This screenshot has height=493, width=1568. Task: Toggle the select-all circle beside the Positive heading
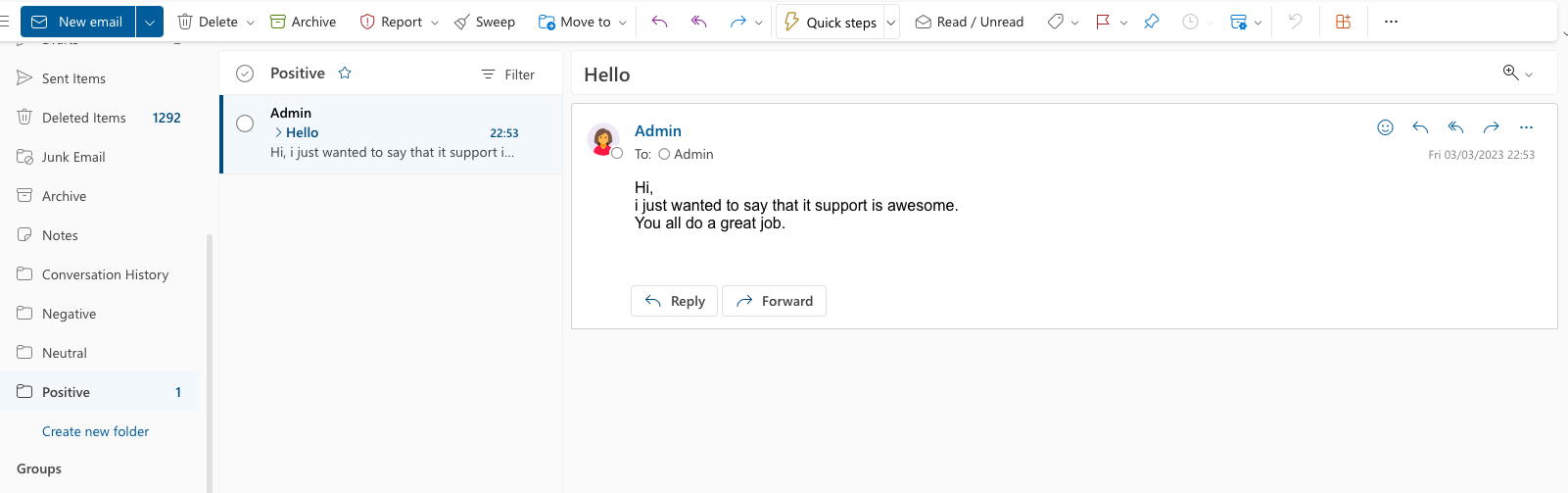click(245, 74)
